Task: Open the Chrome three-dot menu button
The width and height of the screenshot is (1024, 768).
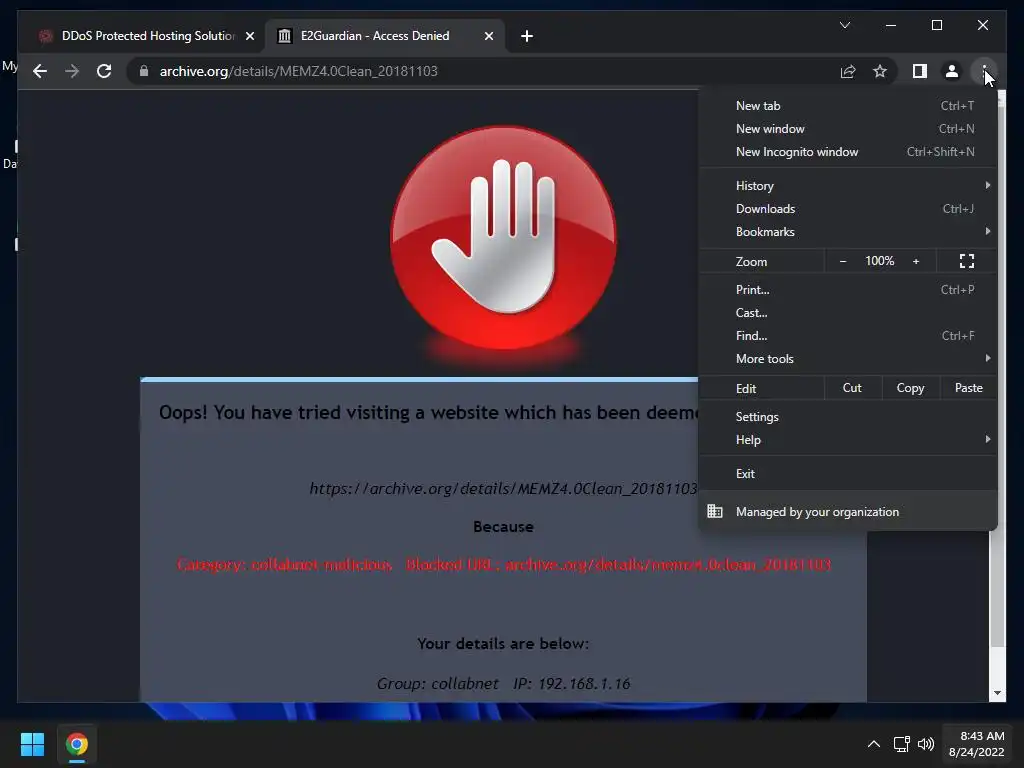Action: 984,71
